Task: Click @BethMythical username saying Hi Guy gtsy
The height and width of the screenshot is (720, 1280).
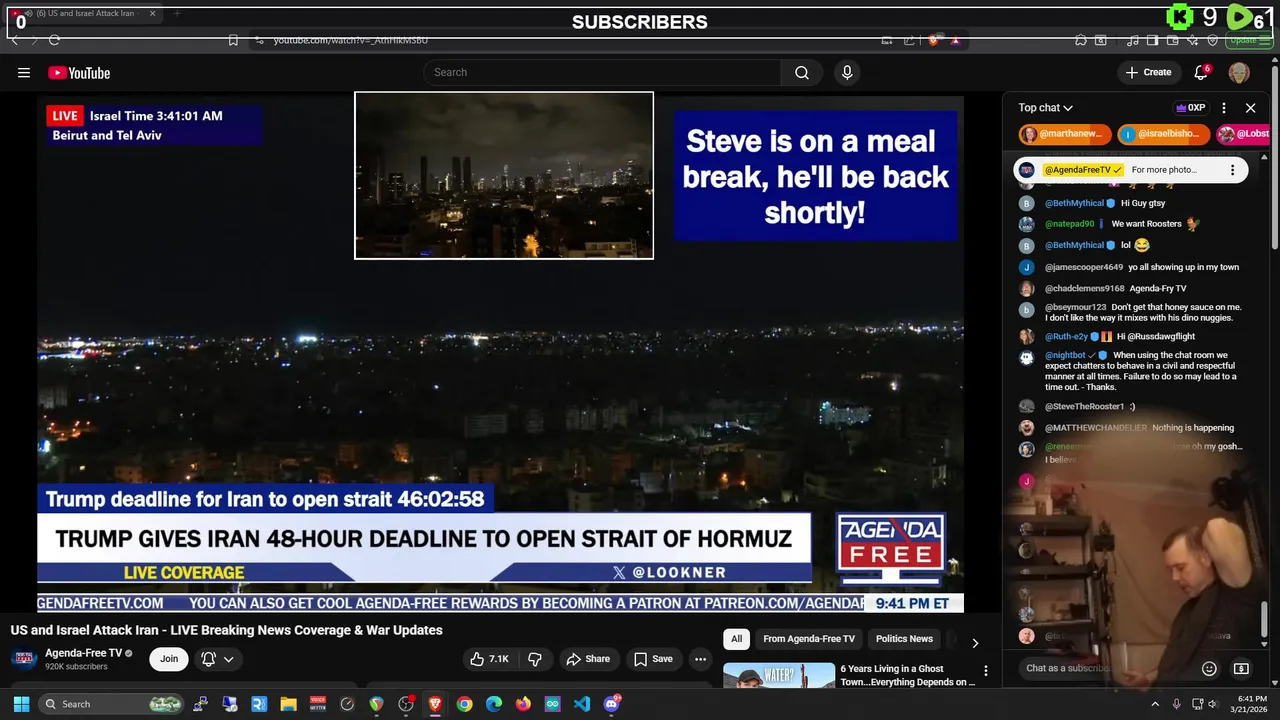Action: click(1074, 203)
